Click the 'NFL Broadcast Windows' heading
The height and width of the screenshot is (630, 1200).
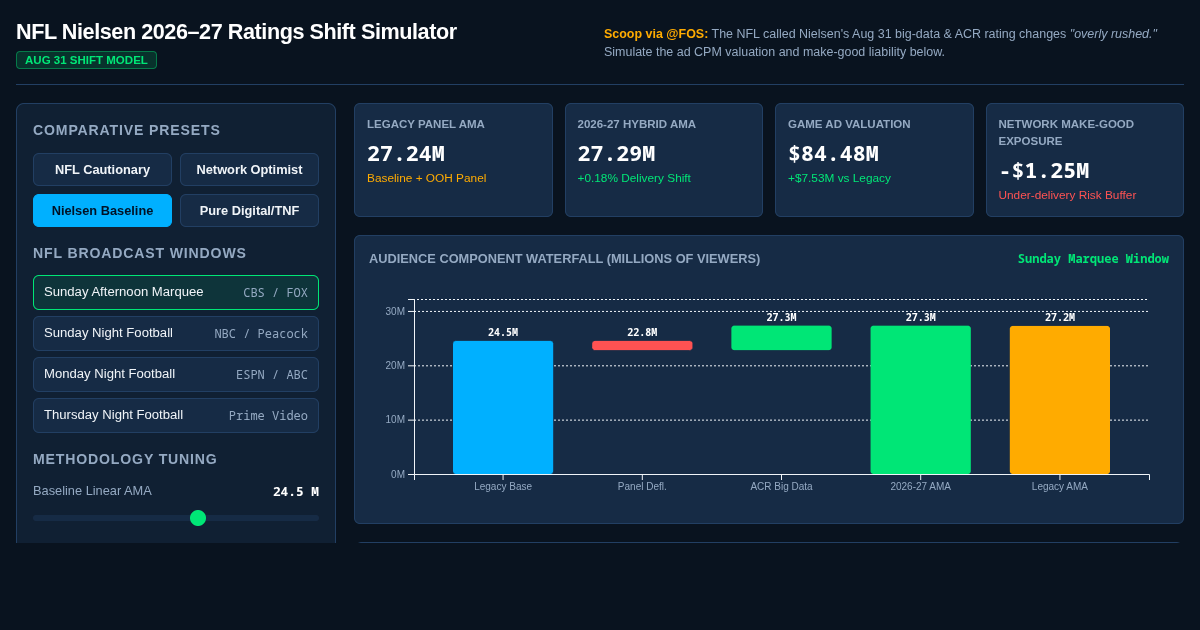pyautogui.click(x=140, y=253)
